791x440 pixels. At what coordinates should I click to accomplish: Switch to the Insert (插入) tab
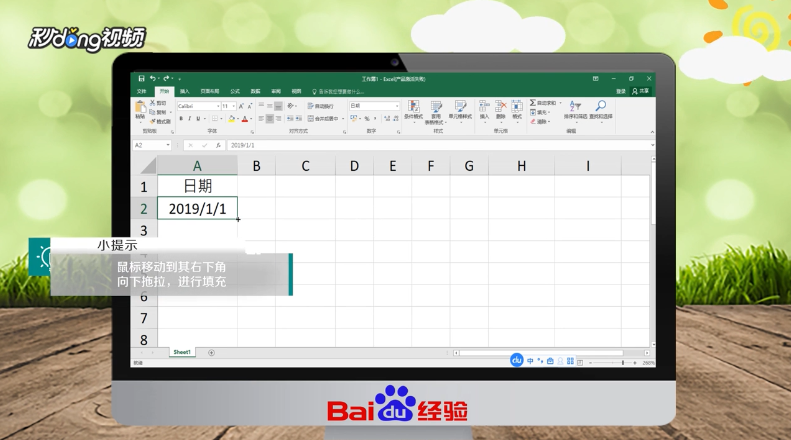click(x=185, y=91)
